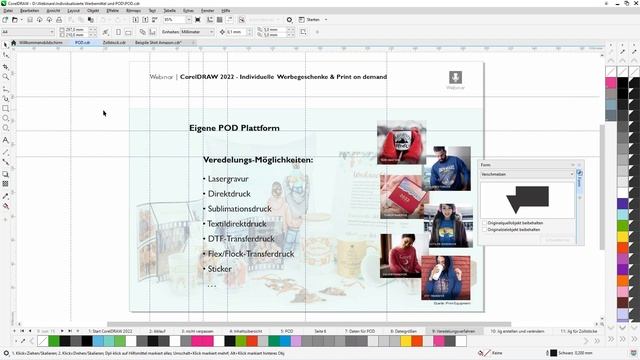Click the Form docker vertical tab
This screenshot has height=360, width=640.
580,180
